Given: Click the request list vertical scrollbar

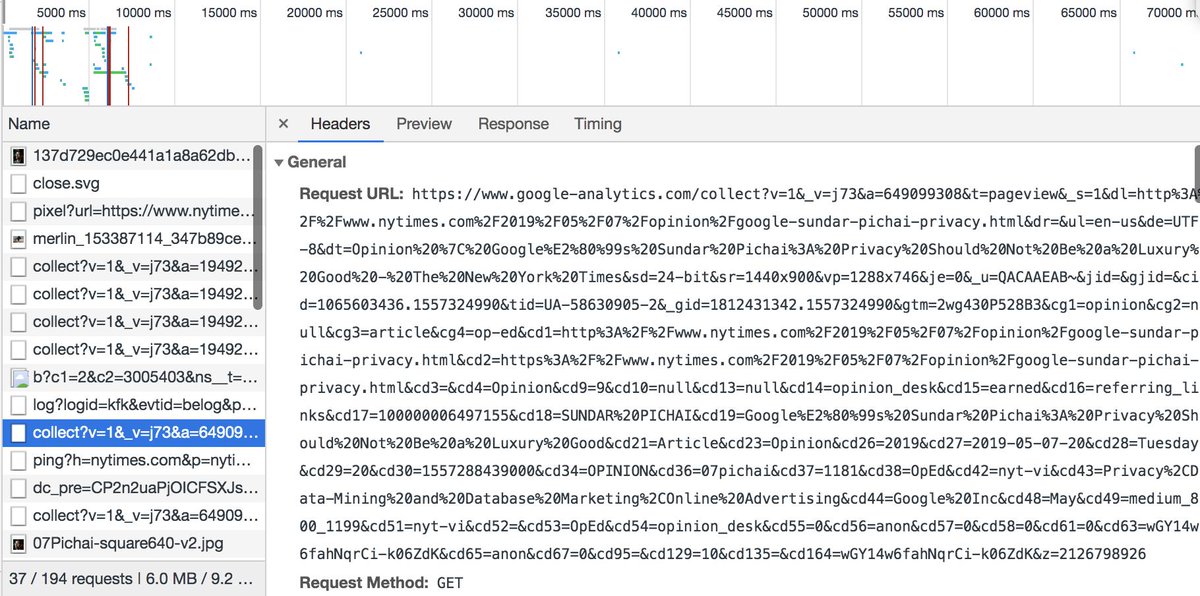Looking at the screenshot, I should tap(257, 228).
